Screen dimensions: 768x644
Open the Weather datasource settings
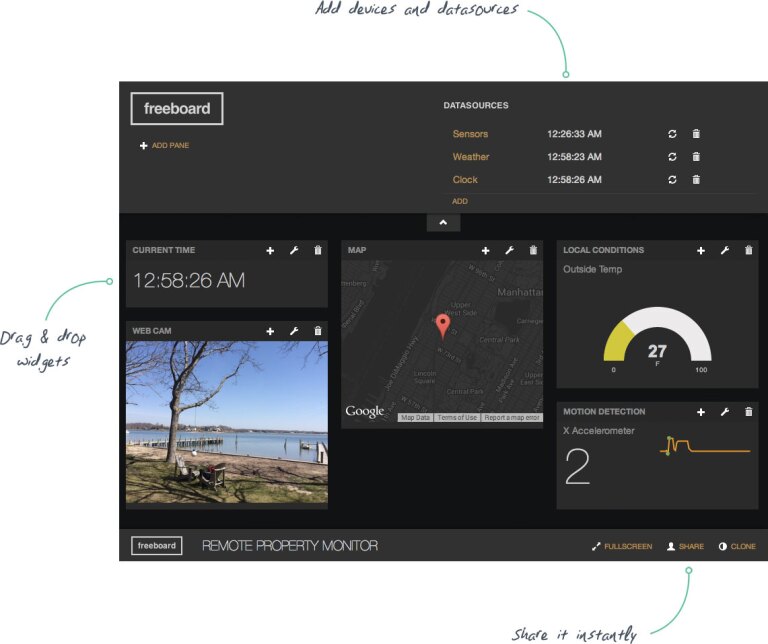[x=470, y=157]
